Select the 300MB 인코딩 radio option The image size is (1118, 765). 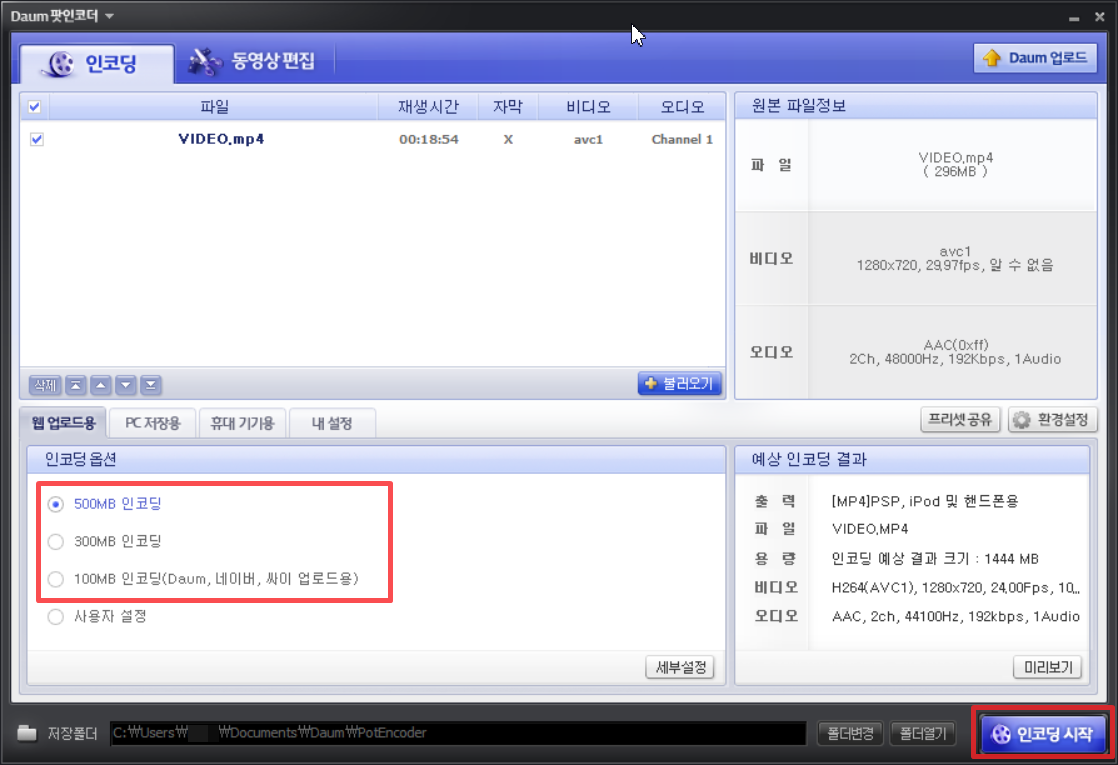(x=56, y=542)
